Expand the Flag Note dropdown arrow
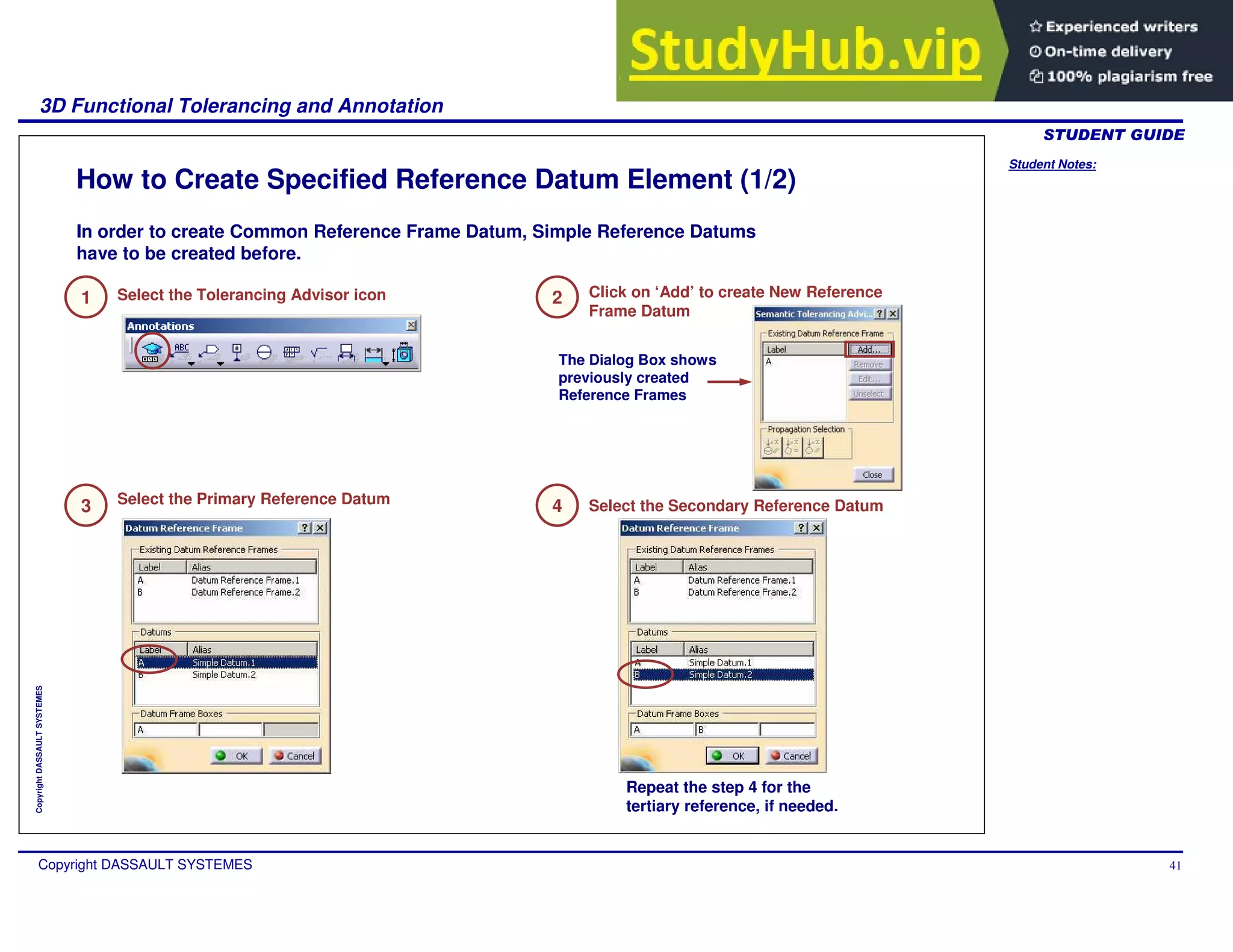Image resolution: width=1233 pixels, height=952 pixels. pyautogui.click(x=220, y=364)
